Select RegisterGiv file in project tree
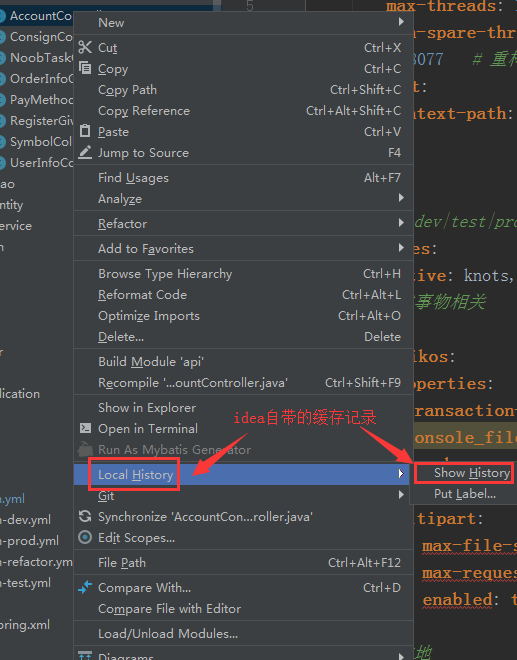This screenshot has width=517, height=660. tap(41, 121)
